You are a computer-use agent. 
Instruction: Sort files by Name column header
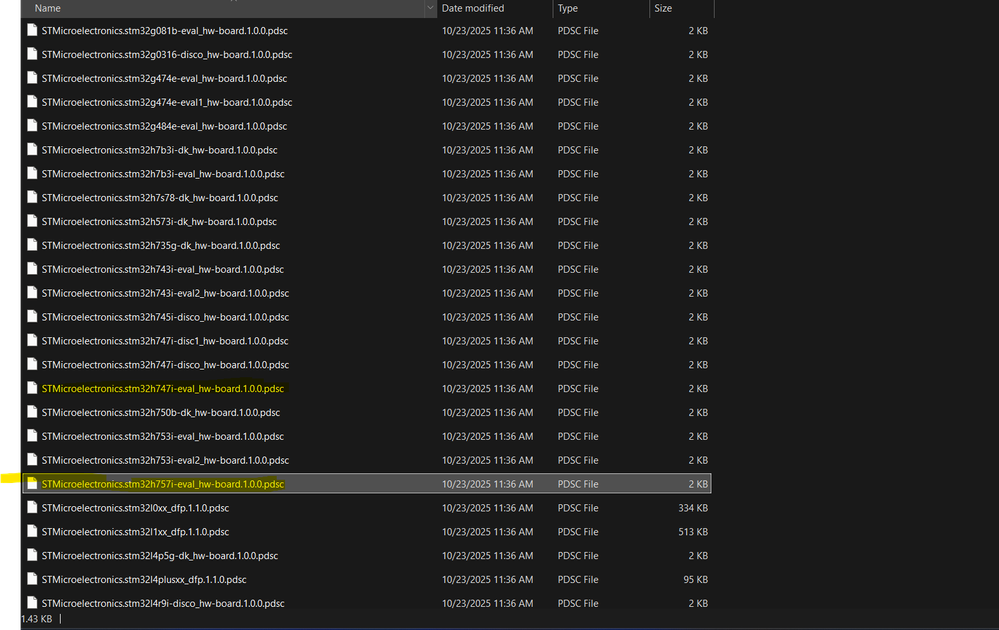(48, 8)
